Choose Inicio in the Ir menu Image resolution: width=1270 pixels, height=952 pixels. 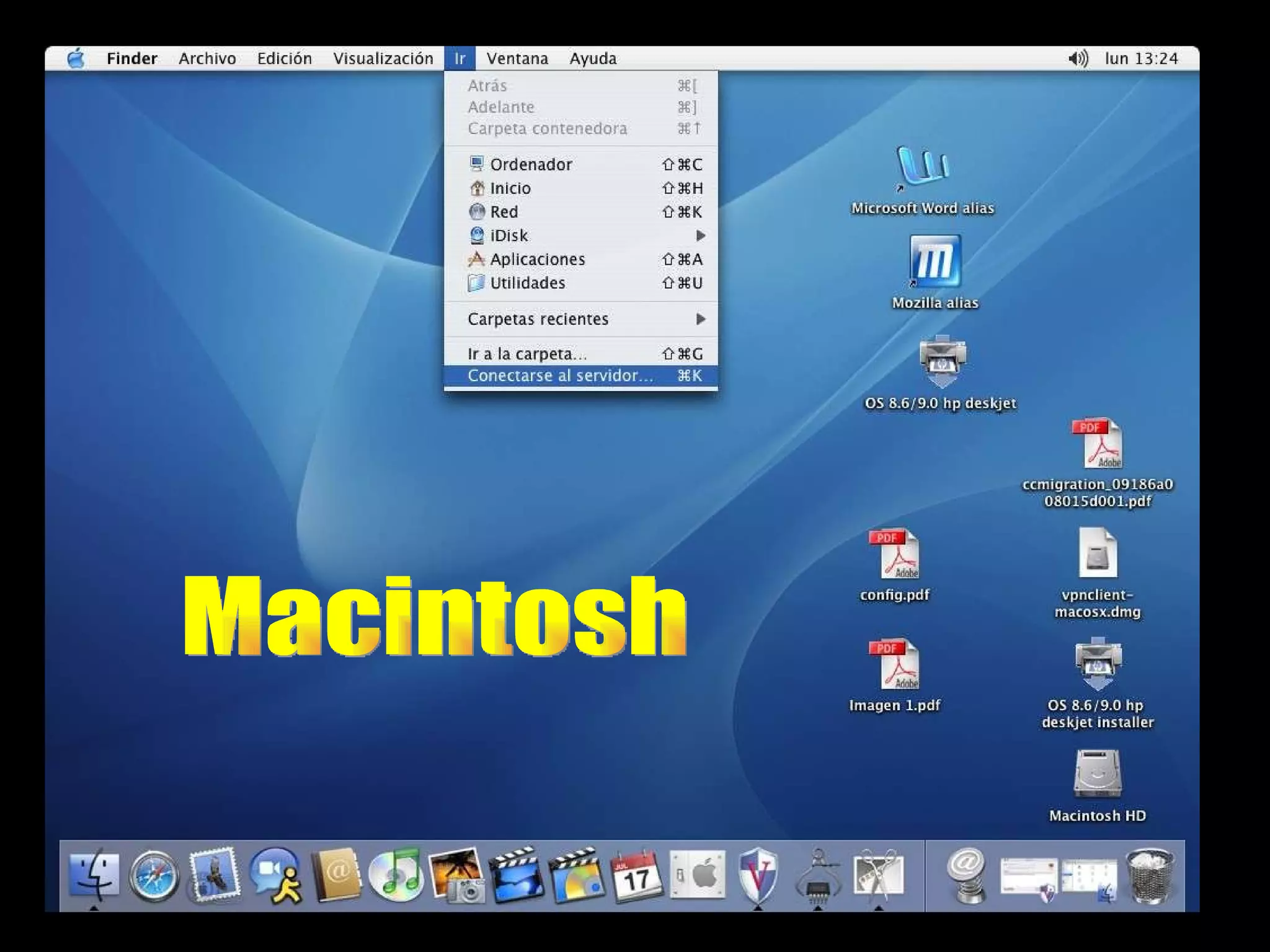pyautogui.click(x=581, y=188)
